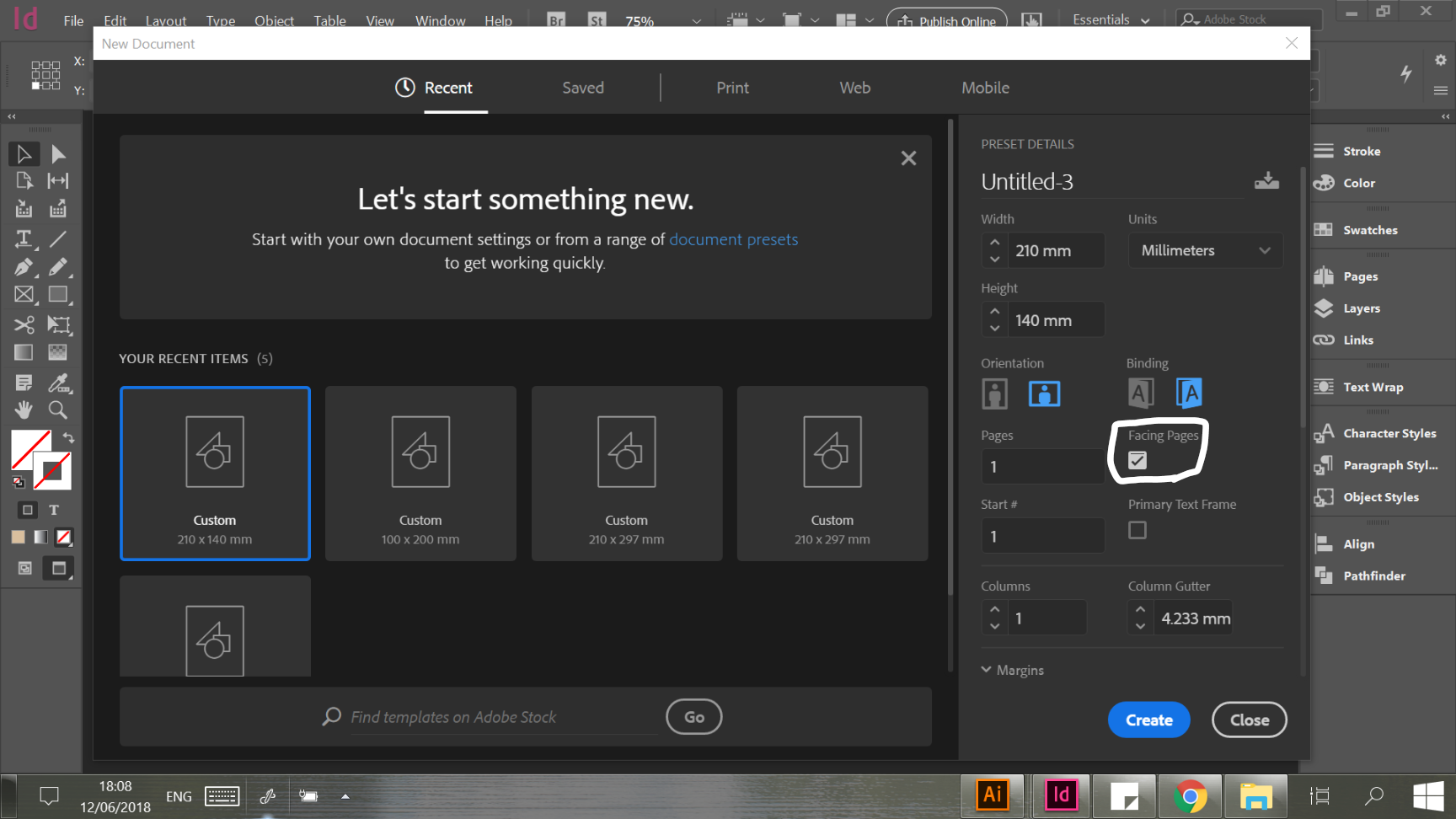Select the Zoom tool

[x=58, y=410]
